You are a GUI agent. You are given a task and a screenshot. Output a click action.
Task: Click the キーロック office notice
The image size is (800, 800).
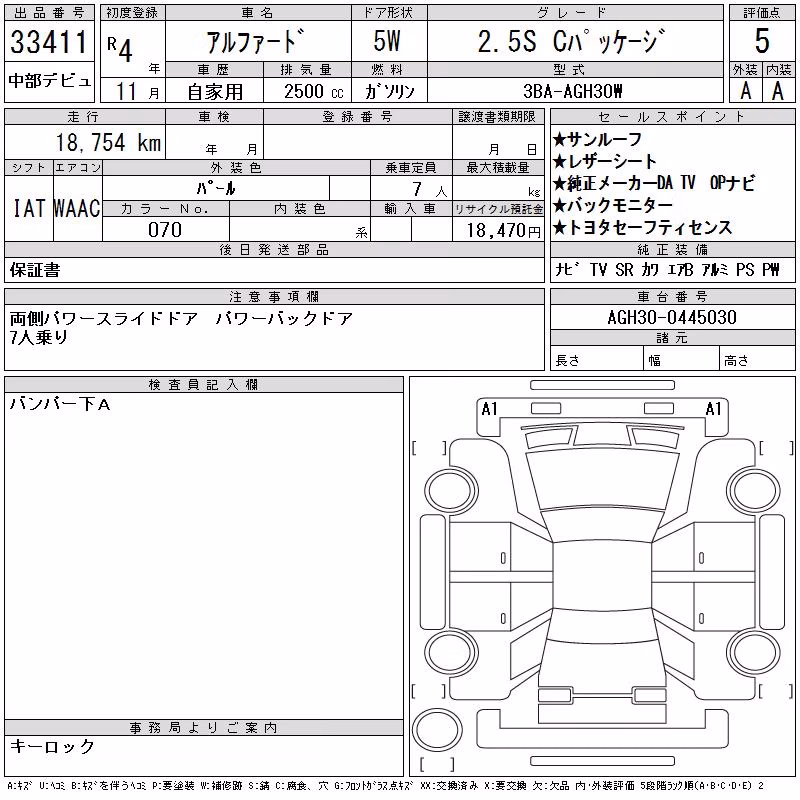click(52, 746)
